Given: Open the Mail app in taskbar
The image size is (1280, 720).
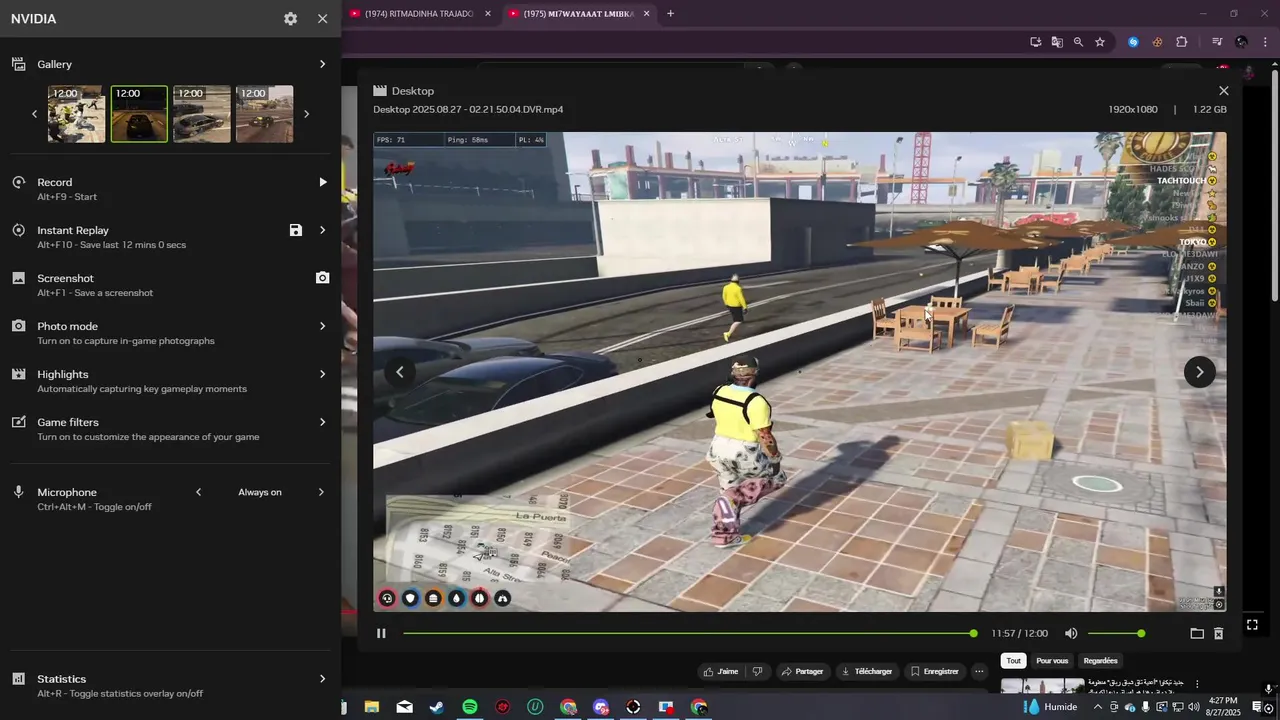Looking at the screenshot, I should click(x=404, y=707).
